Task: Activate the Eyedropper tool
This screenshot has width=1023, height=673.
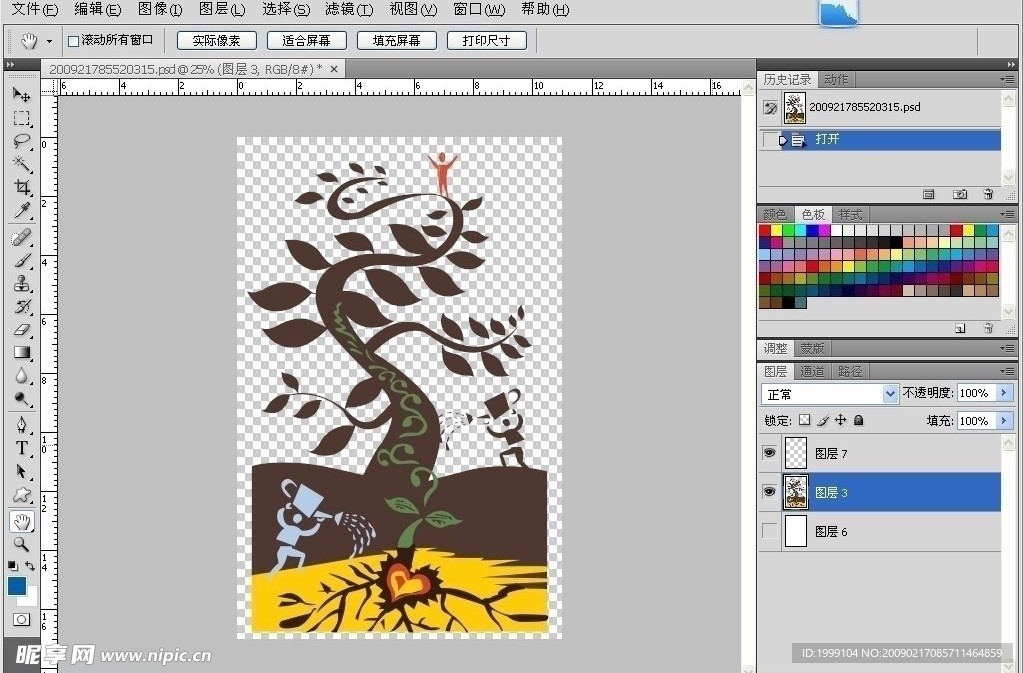Action: (21, 210)
